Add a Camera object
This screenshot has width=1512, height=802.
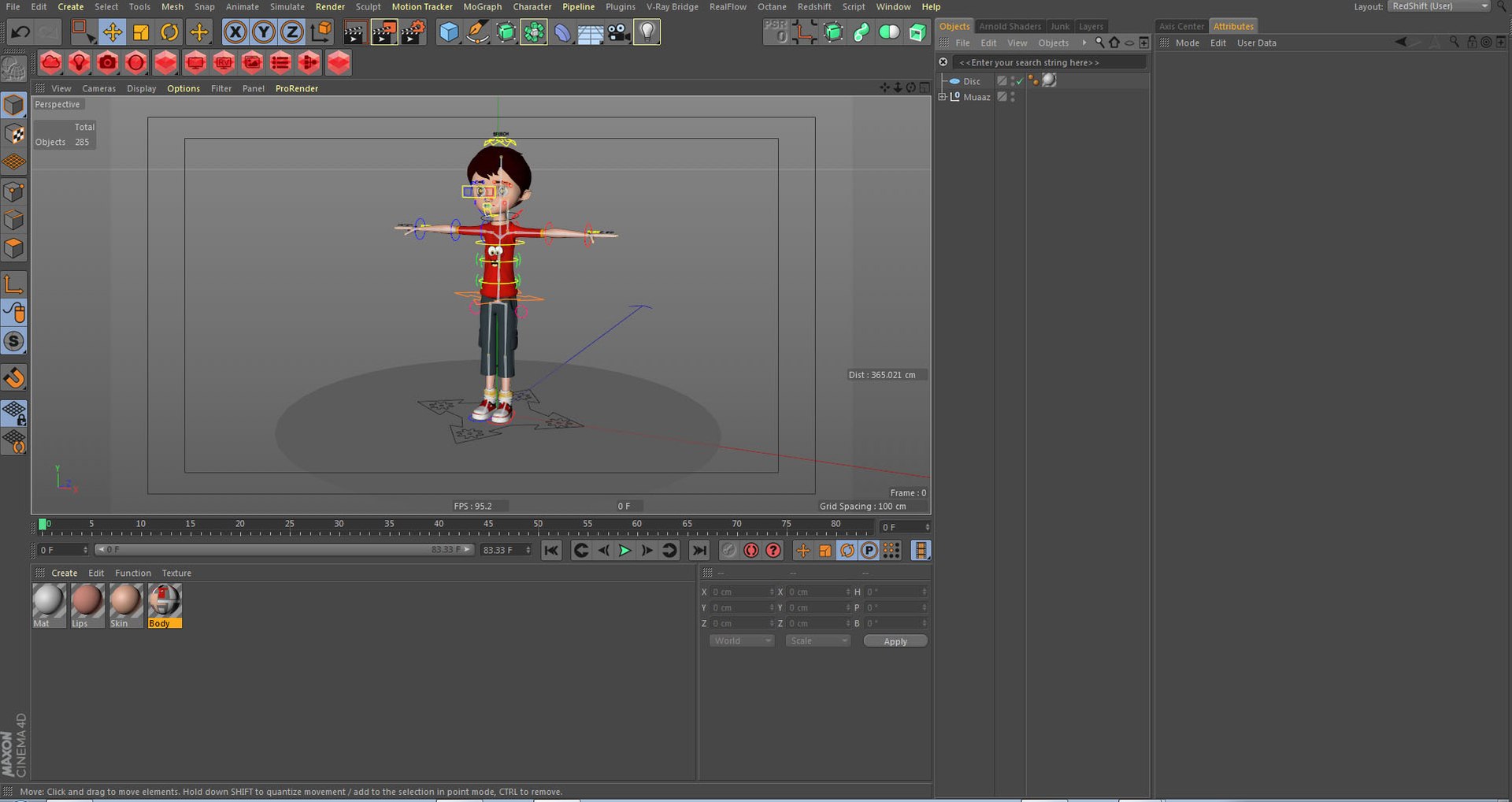point(618,32)
